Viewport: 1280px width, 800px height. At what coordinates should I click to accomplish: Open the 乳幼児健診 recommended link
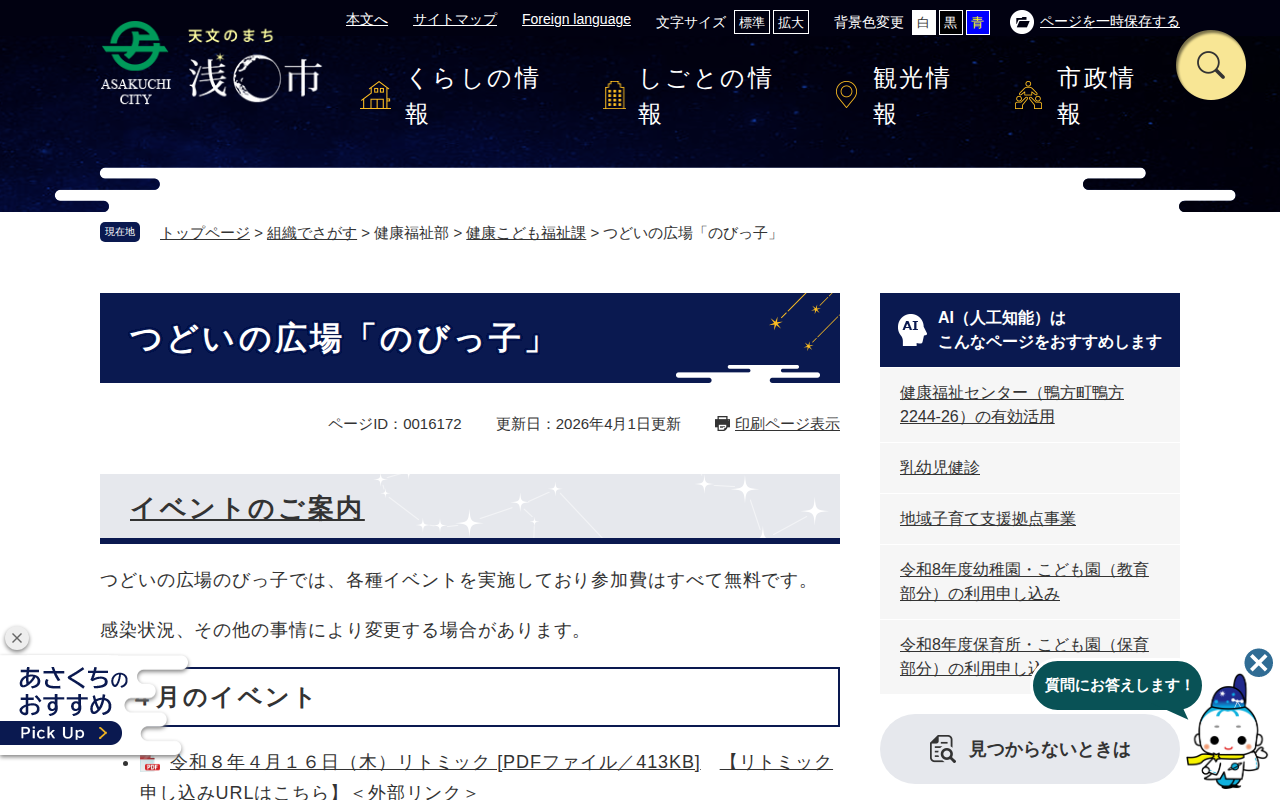click(940, 468)
